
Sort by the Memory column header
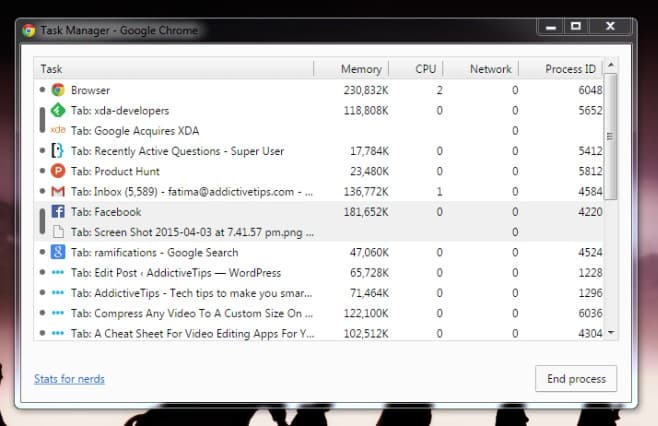coord(351,69)
